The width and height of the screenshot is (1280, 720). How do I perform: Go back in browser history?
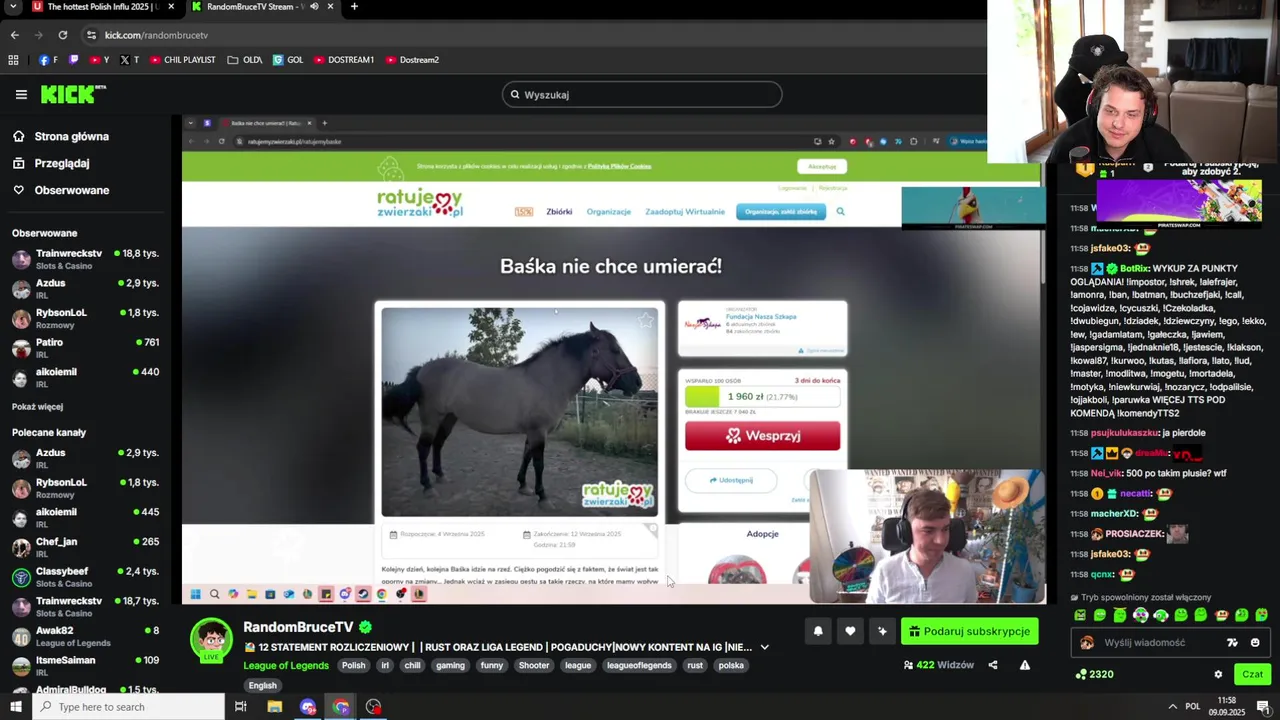14,35
